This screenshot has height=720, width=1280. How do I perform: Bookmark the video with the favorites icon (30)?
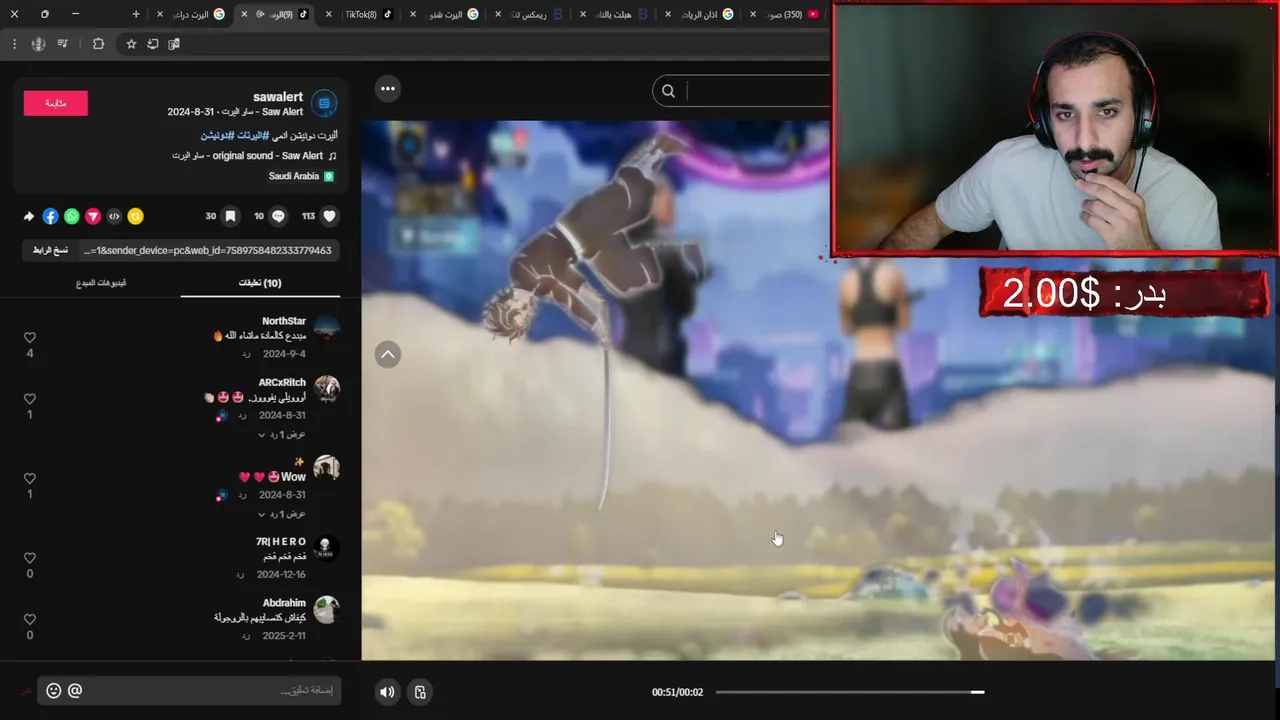(230, 216)
